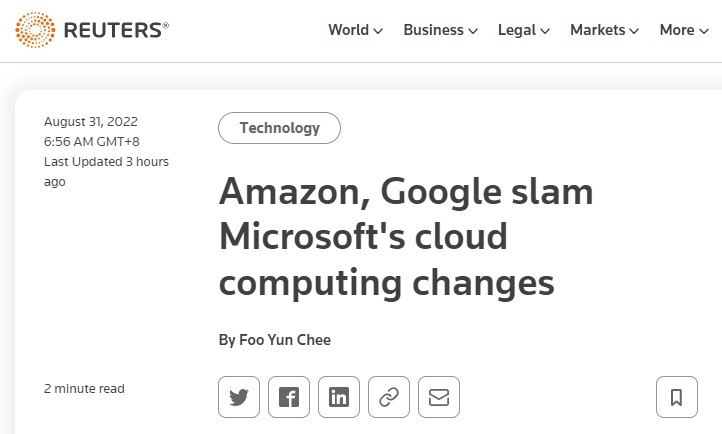Open the Markets menu
This screenshot has width=722, height=434.
click(x=604, y=30)
